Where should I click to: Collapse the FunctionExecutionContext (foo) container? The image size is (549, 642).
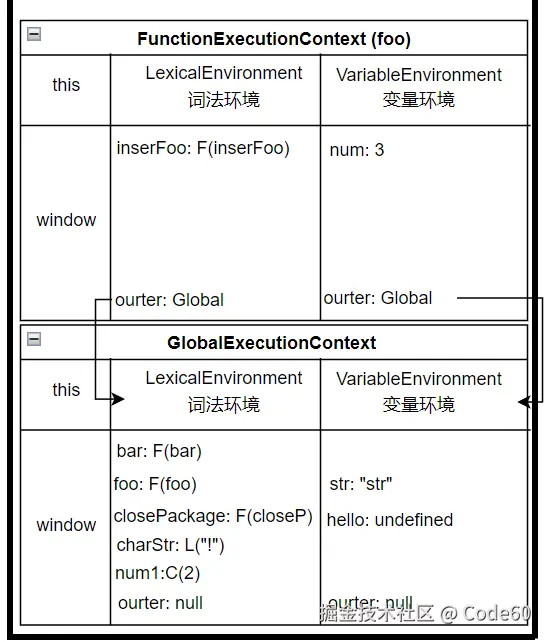pyautogui.click(x=34, y=34)
